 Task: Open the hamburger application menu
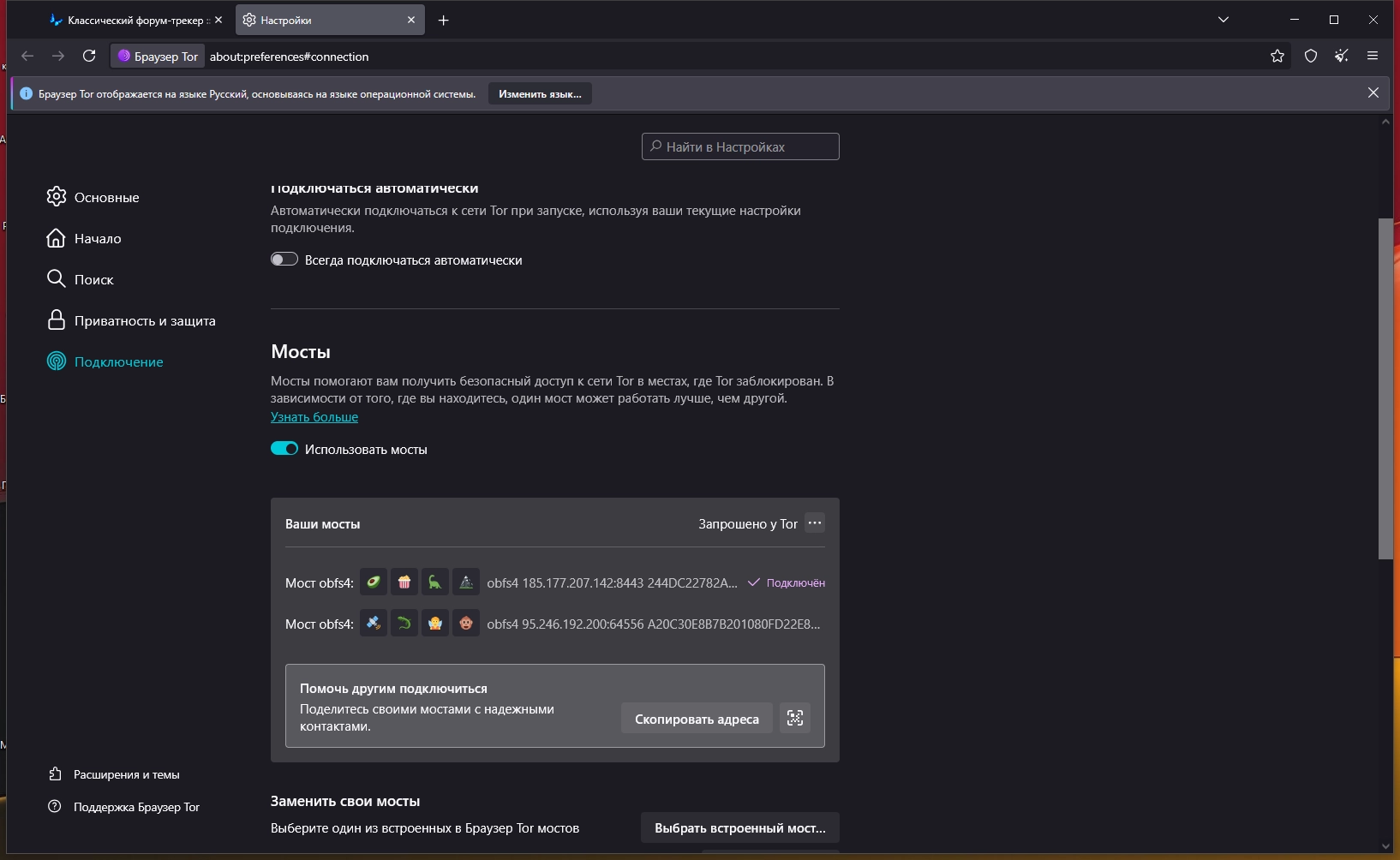click(1373, 56)
